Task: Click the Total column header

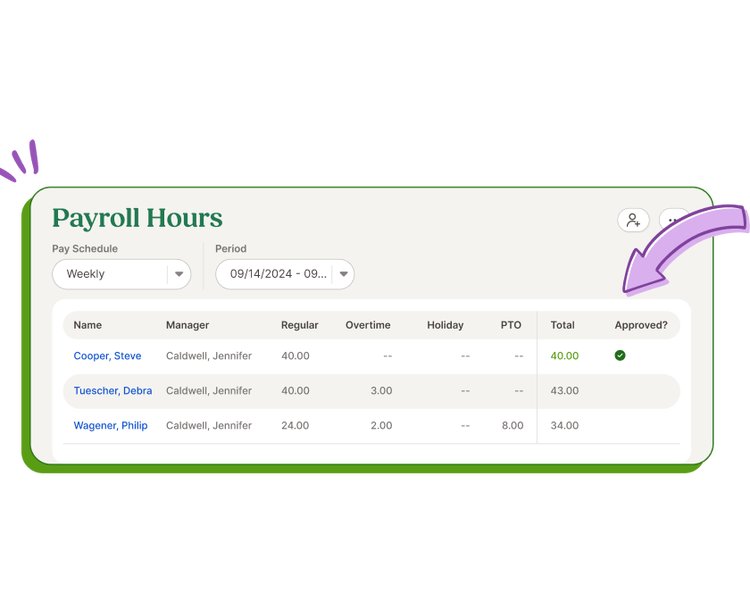Action: pos(562,325)
